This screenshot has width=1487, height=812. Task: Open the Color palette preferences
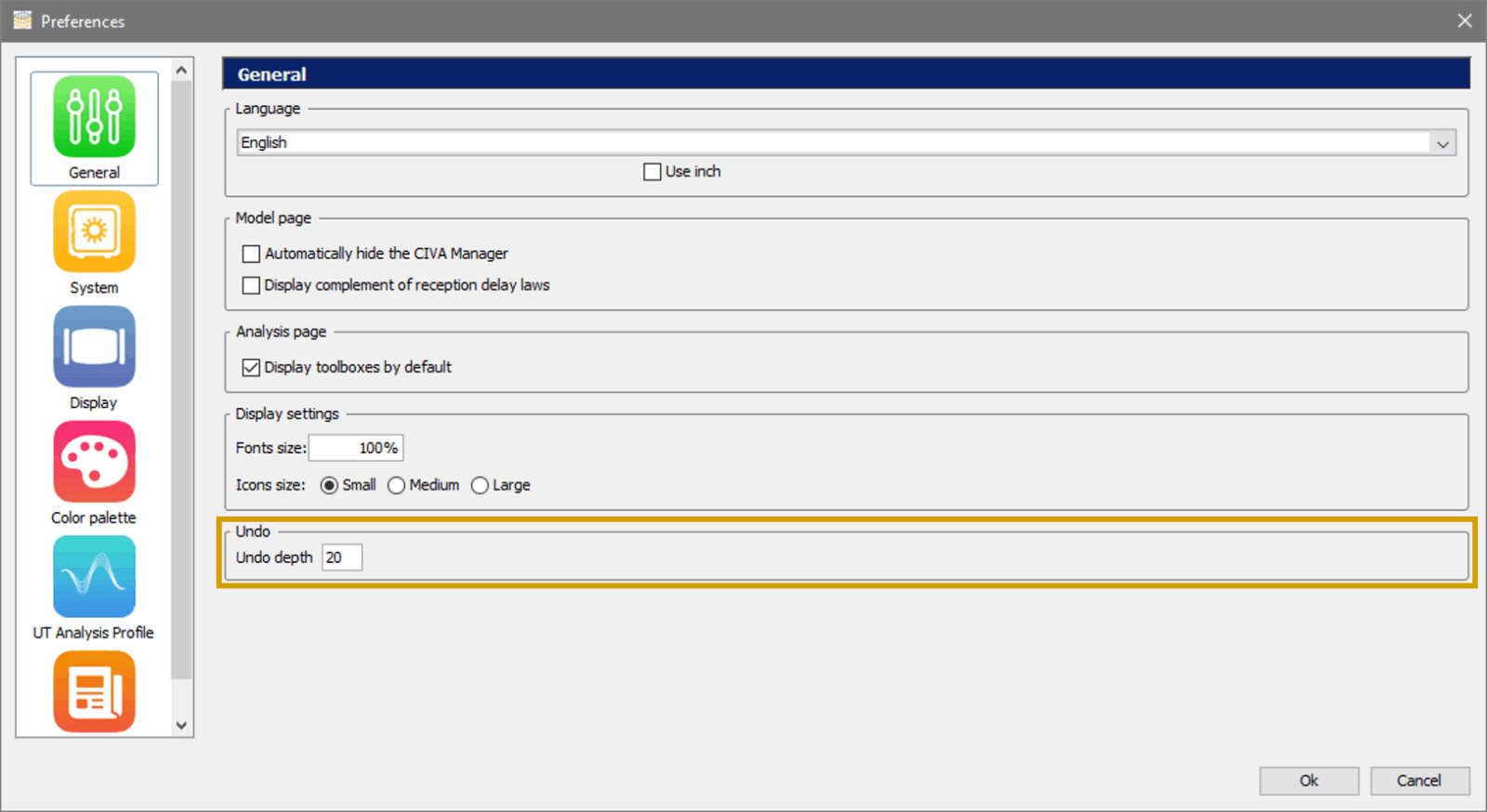[x=94, y=463]
